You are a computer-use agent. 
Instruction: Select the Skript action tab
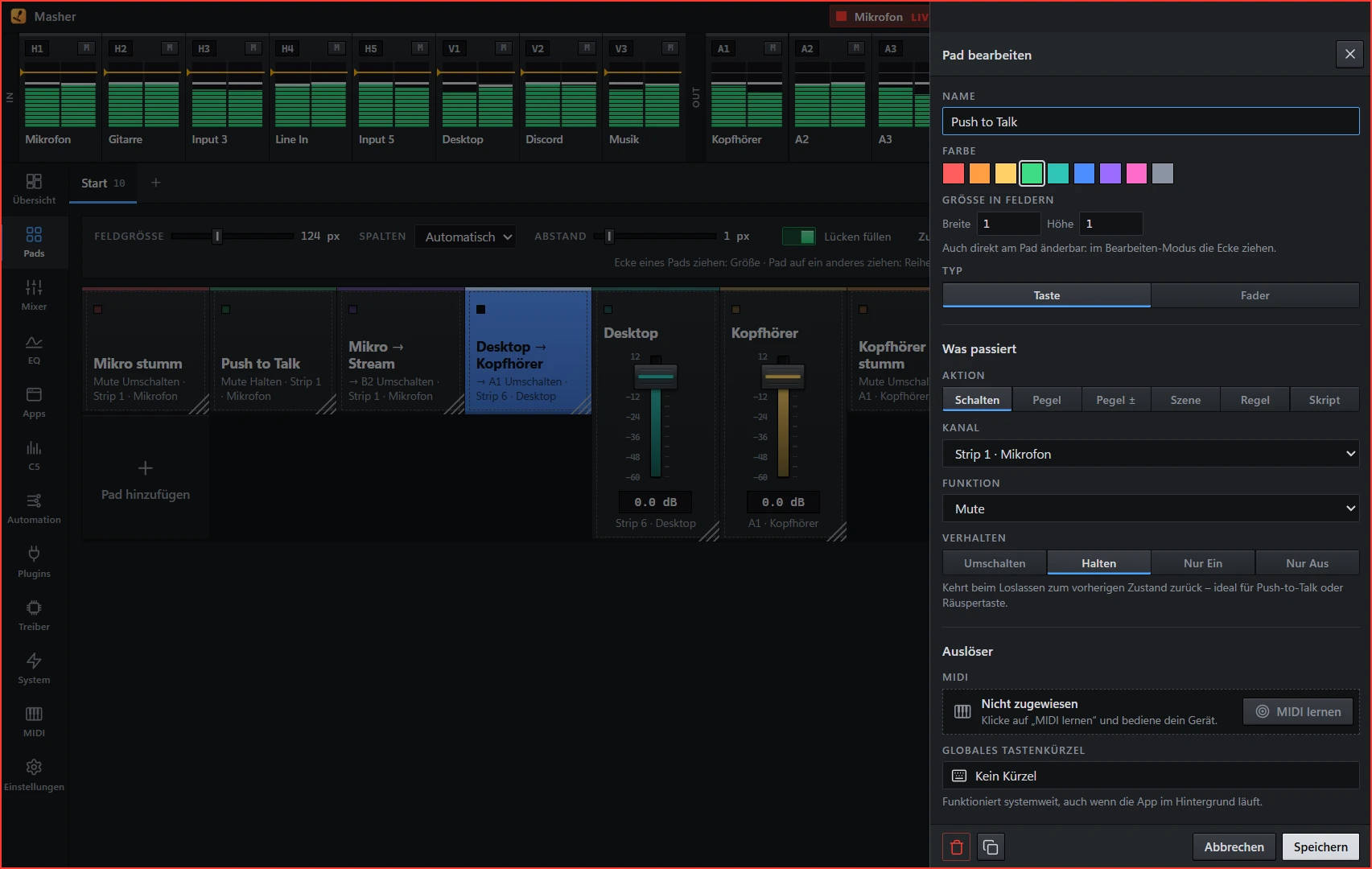[1324, 399]
